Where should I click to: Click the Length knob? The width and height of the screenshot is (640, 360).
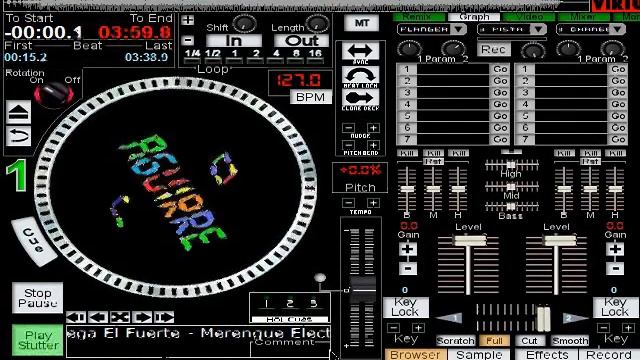(317, 24)
